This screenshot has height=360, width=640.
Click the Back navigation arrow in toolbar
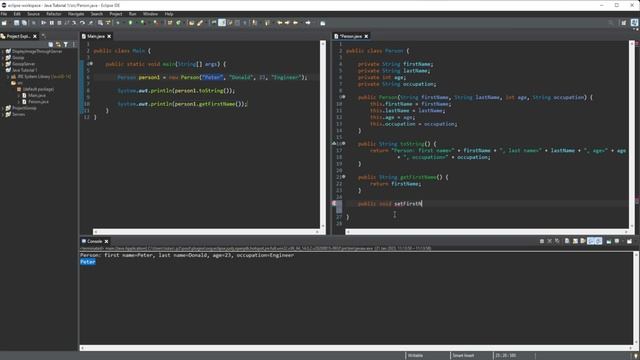coord(295,23)
